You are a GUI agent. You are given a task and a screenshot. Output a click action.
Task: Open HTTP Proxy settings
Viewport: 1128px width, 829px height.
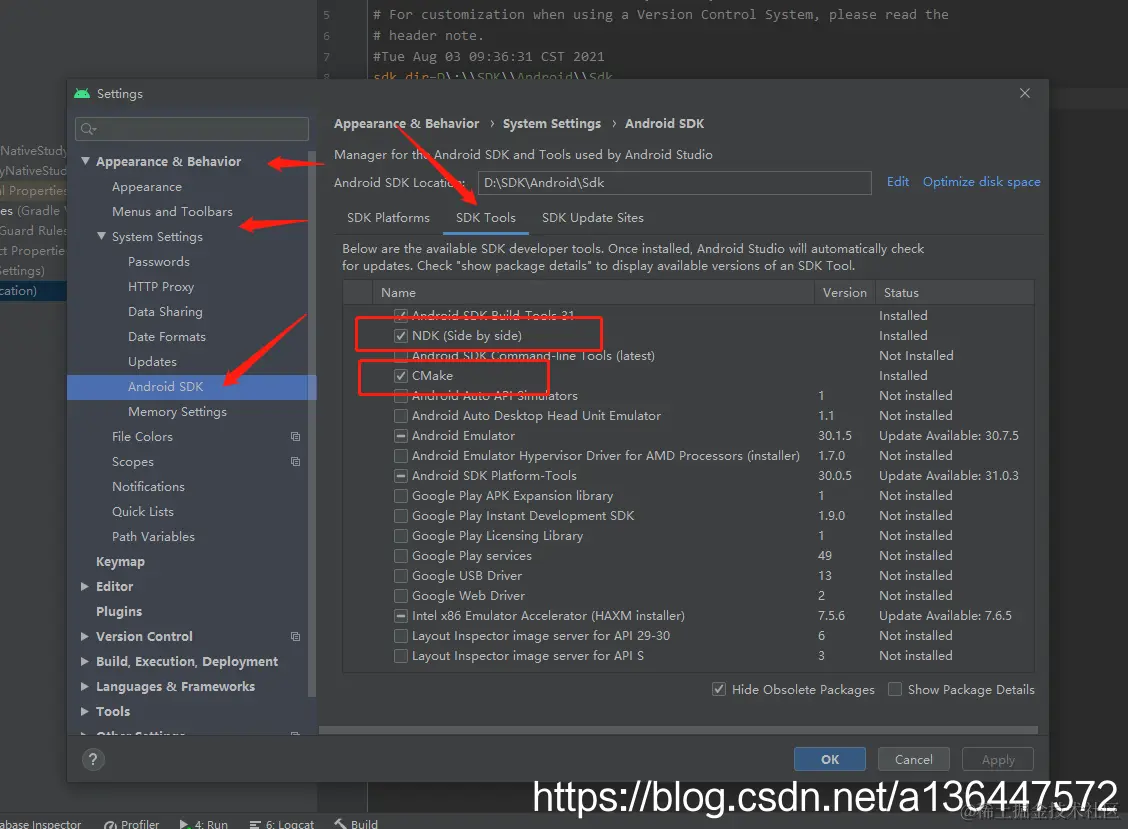(x=161, y=287)
